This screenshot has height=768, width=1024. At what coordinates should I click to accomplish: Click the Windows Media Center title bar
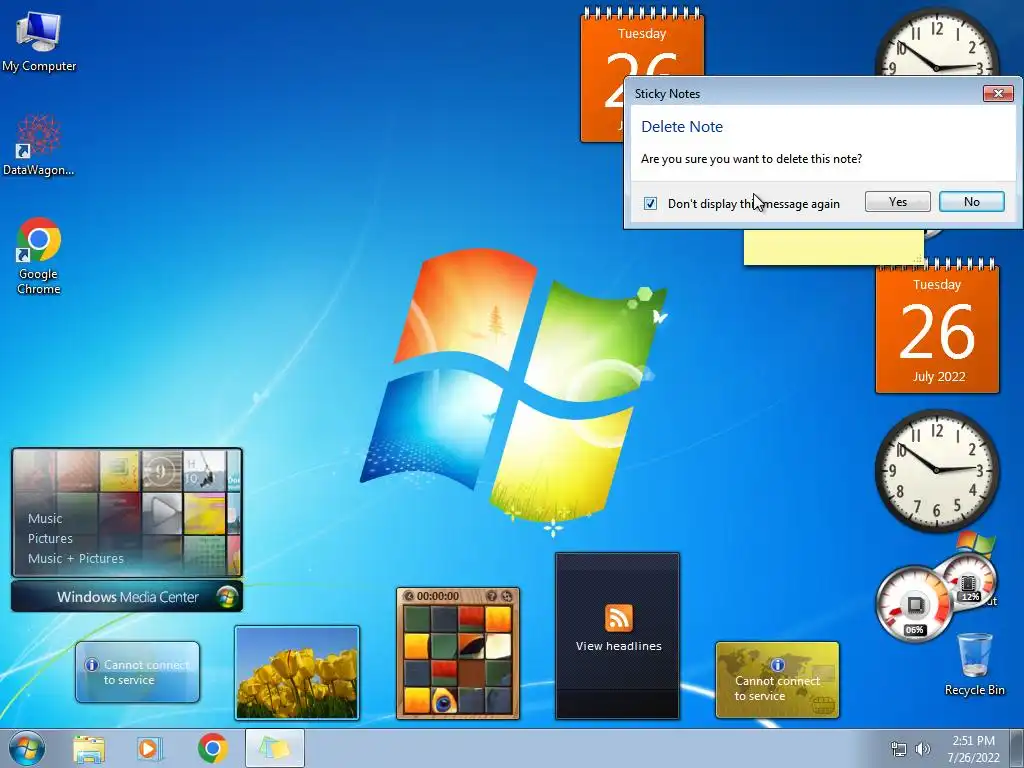(x=127, y=597)
